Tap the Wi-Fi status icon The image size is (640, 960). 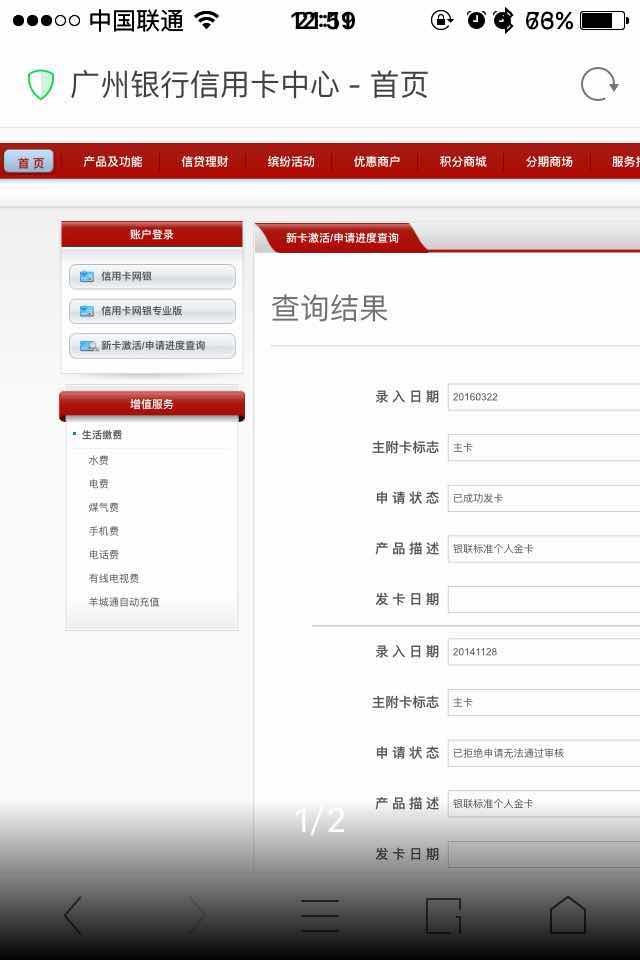(x=206, y=21)
